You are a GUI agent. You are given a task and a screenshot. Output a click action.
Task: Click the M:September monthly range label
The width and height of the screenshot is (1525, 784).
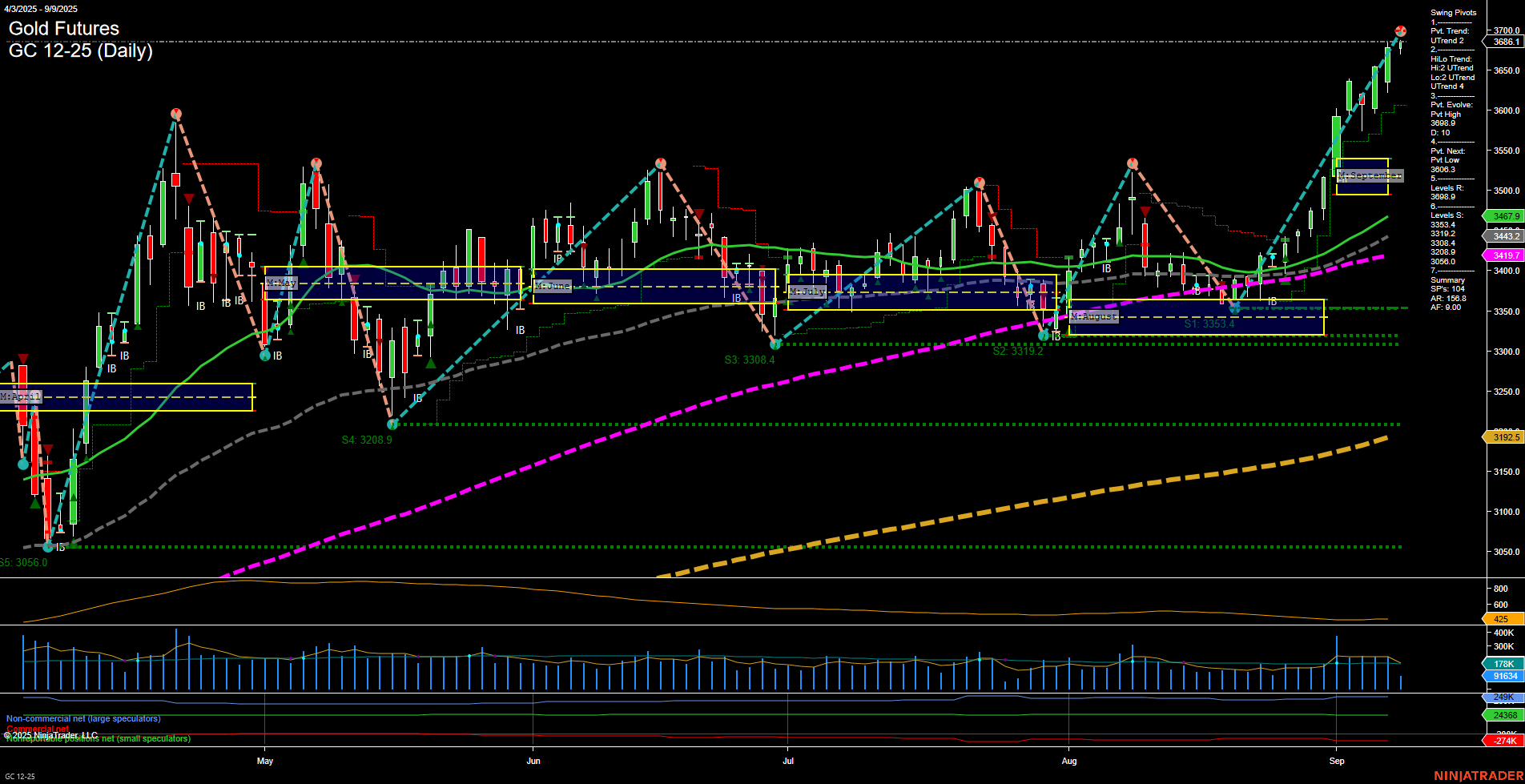point(1370,175)
